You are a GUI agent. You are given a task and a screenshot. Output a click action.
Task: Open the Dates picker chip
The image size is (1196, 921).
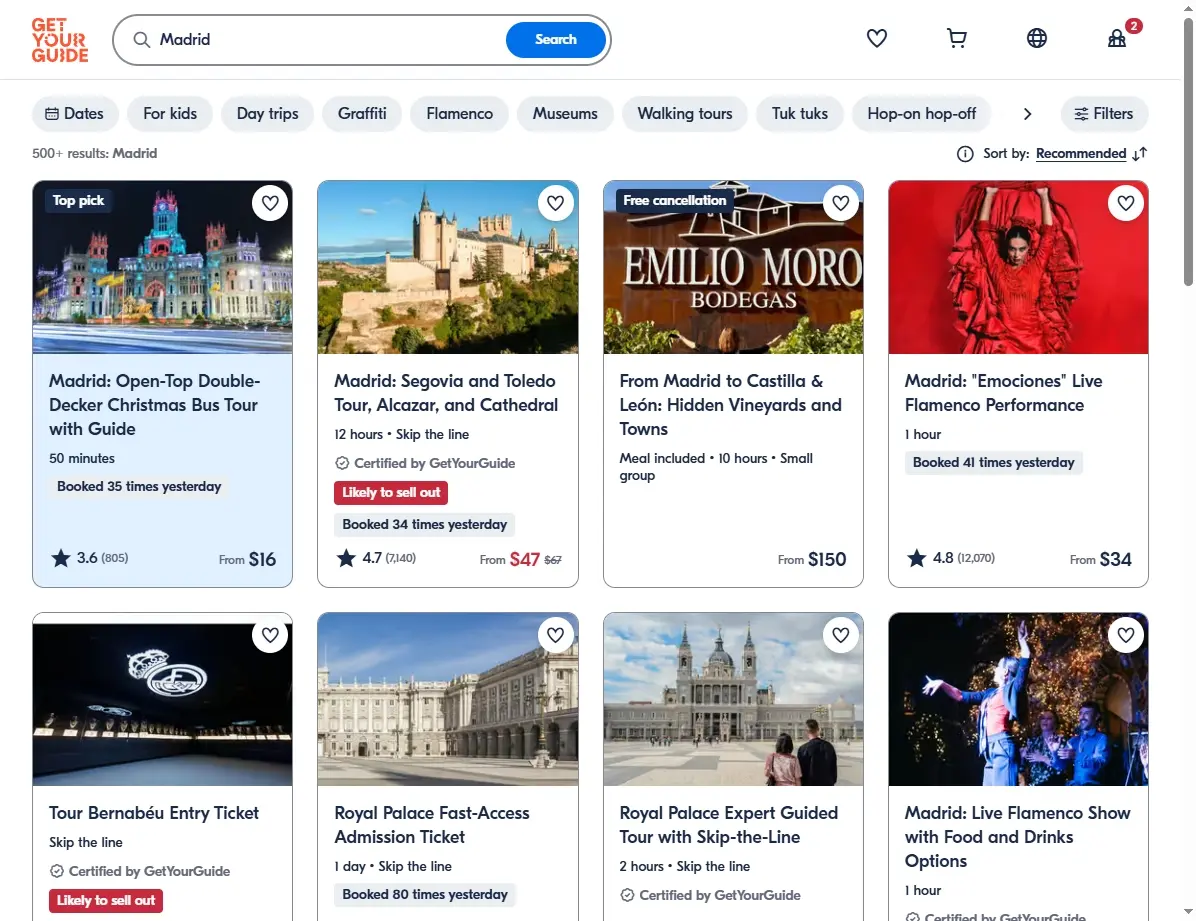[x=75, y=114]
